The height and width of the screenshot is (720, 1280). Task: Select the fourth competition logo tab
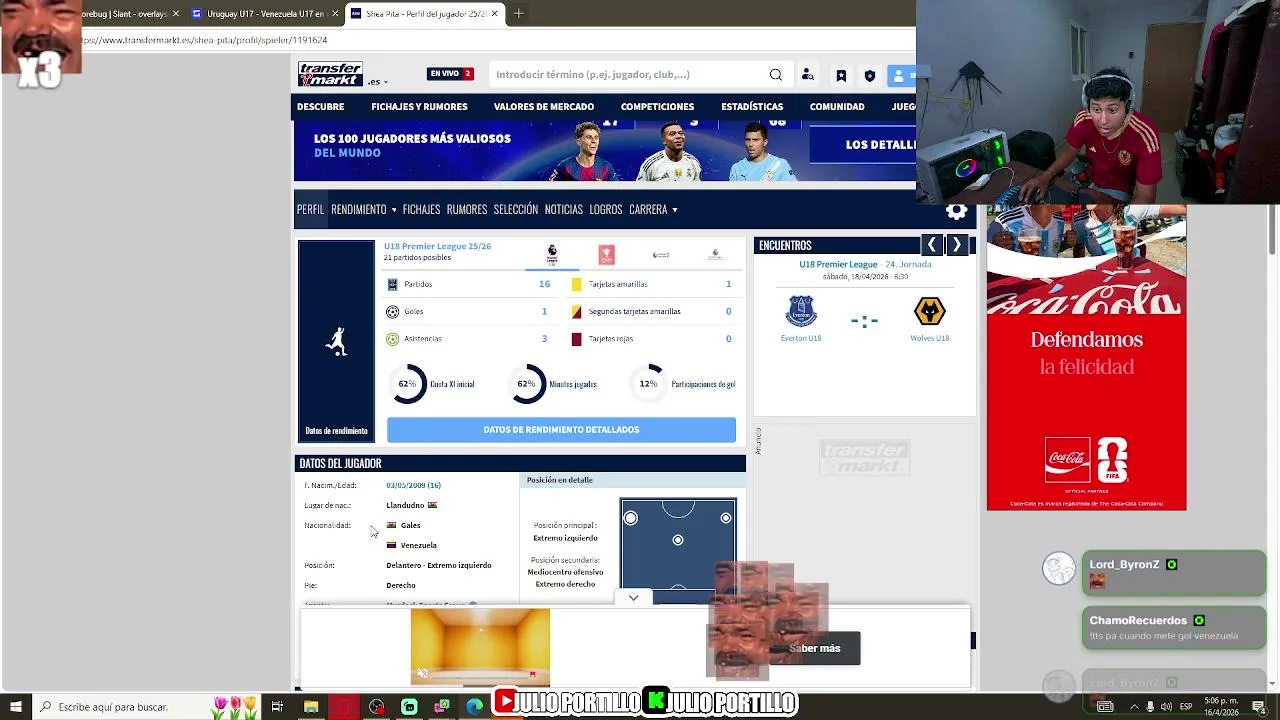(715, 255)
